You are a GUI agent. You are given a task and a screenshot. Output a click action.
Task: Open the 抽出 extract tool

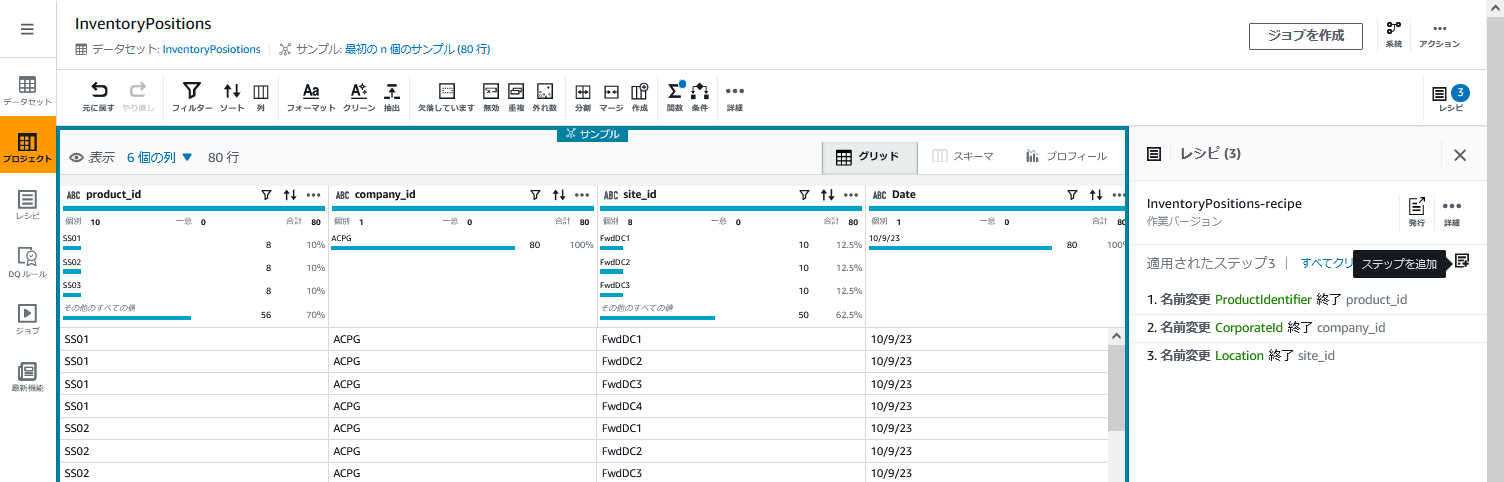tap(392, 96)
